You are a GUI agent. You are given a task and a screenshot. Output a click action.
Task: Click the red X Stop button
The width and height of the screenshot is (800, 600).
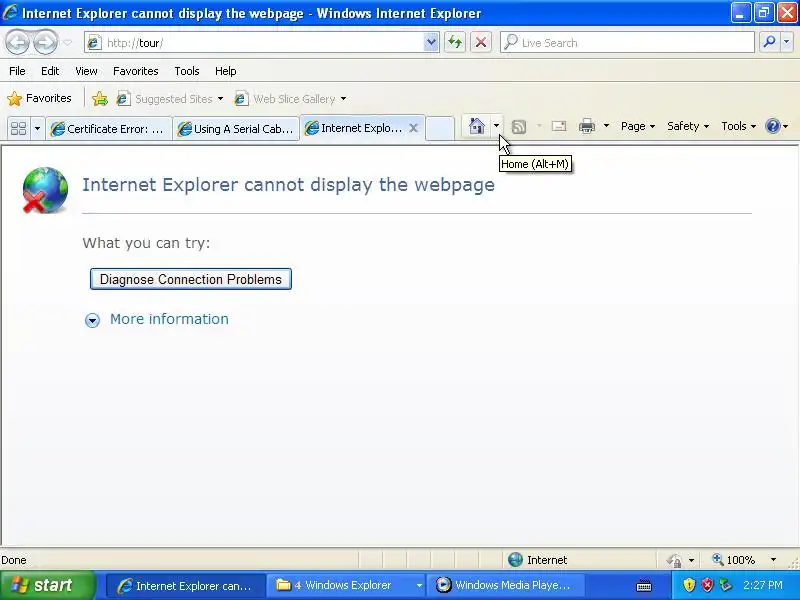coord(481,43)
